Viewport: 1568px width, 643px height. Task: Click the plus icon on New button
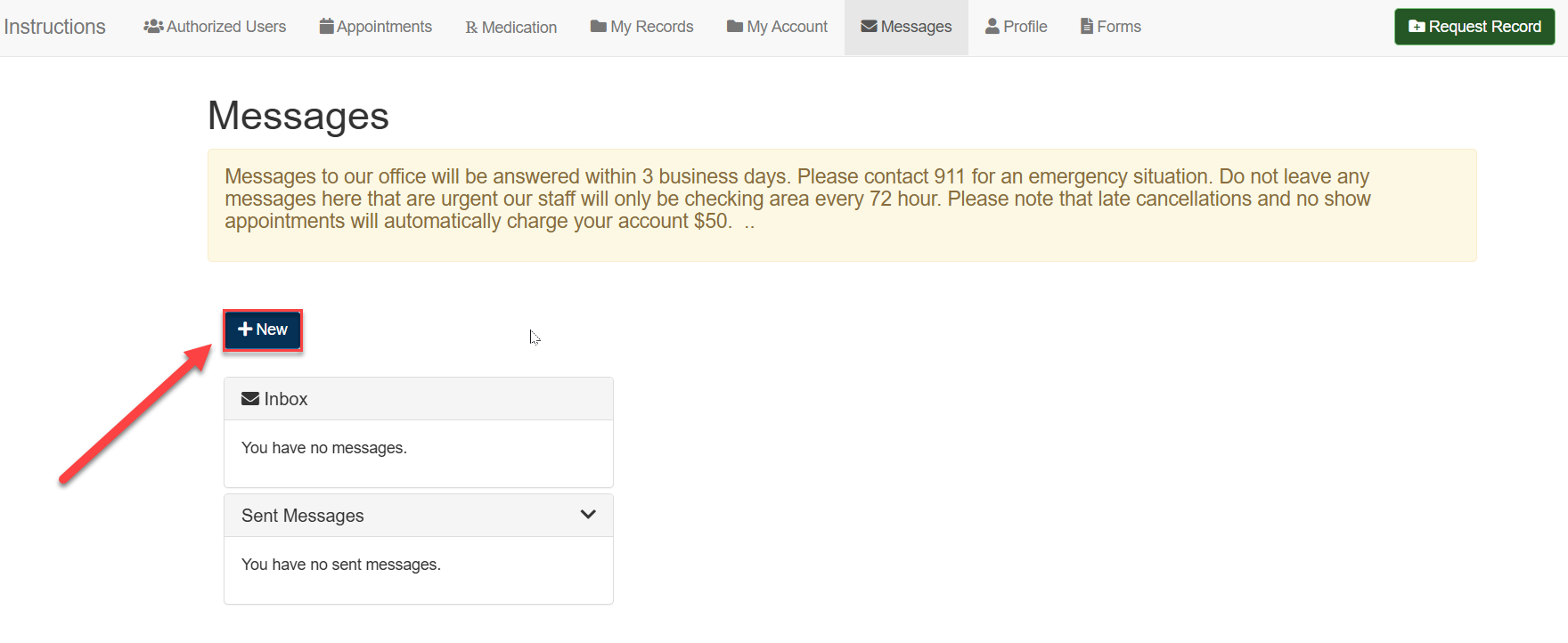(245, 330)
